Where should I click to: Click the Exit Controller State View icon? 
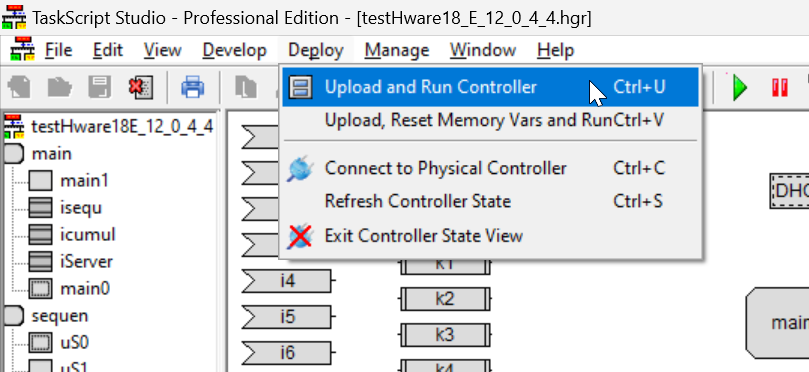[300, 236]
